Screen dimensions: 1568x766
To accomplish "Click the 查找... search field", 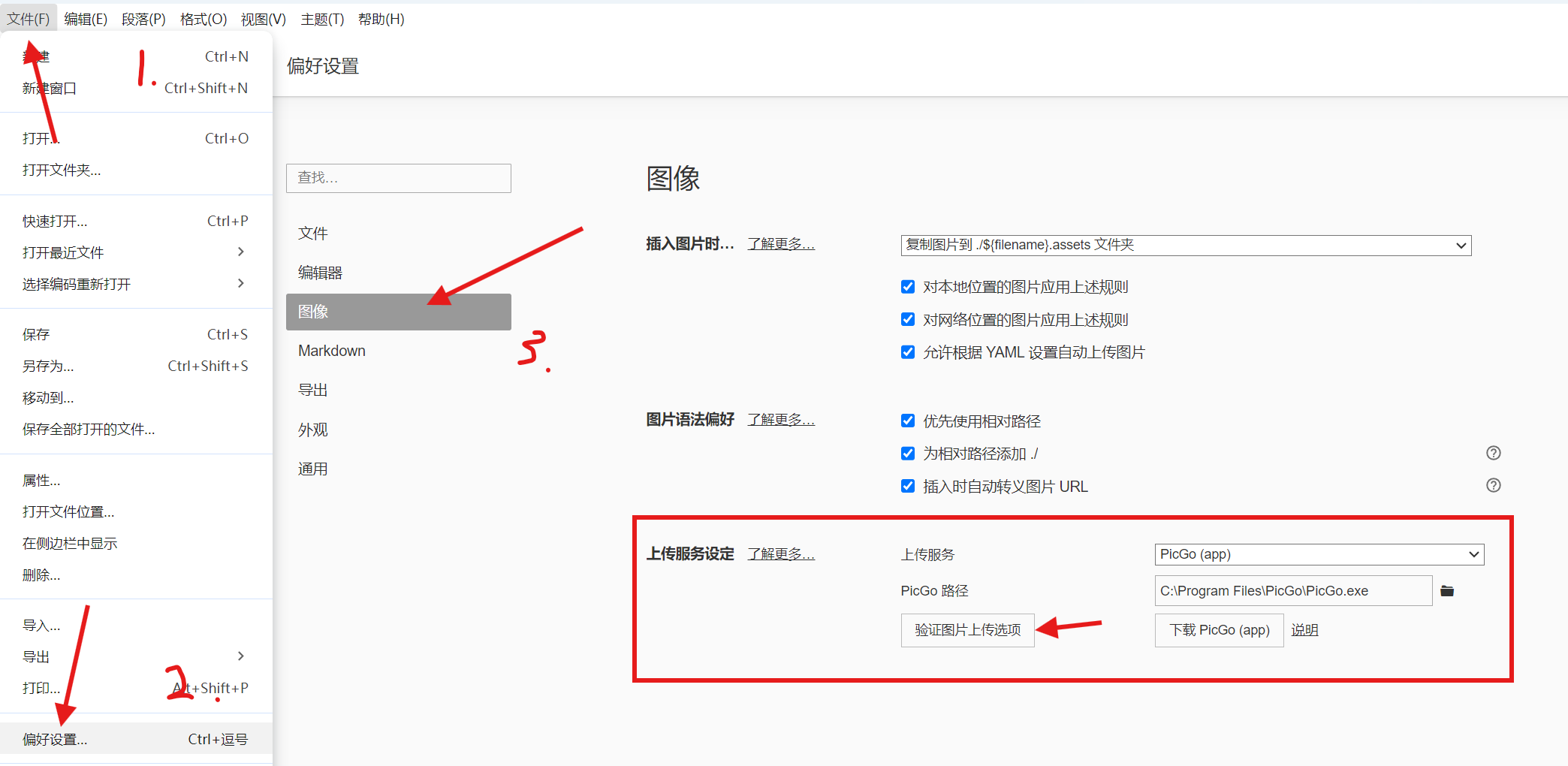I will pyautogui.click(x=399, y=178).
